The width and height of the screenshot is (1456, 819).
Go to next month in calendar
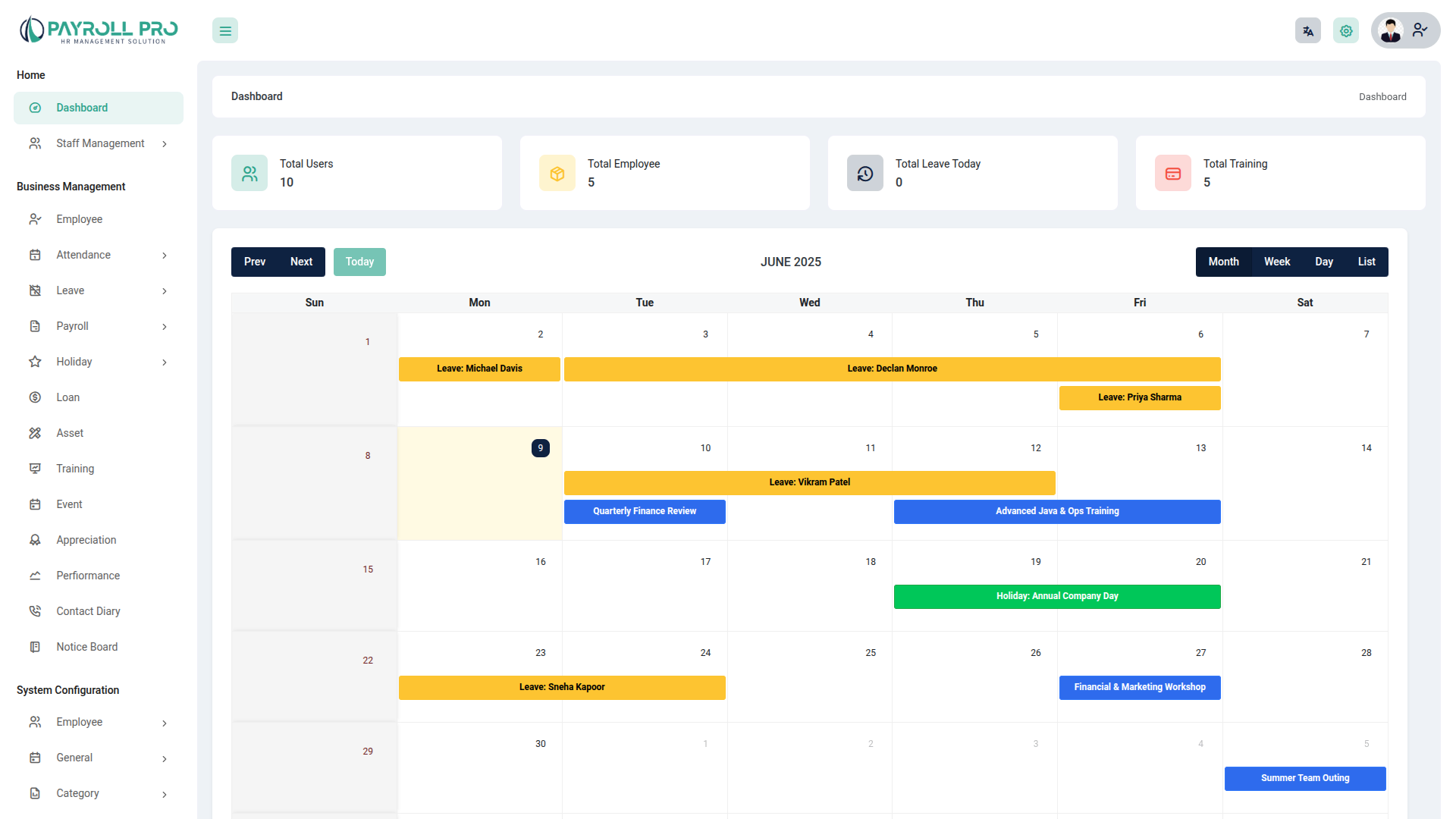click(x=301, y=262)
